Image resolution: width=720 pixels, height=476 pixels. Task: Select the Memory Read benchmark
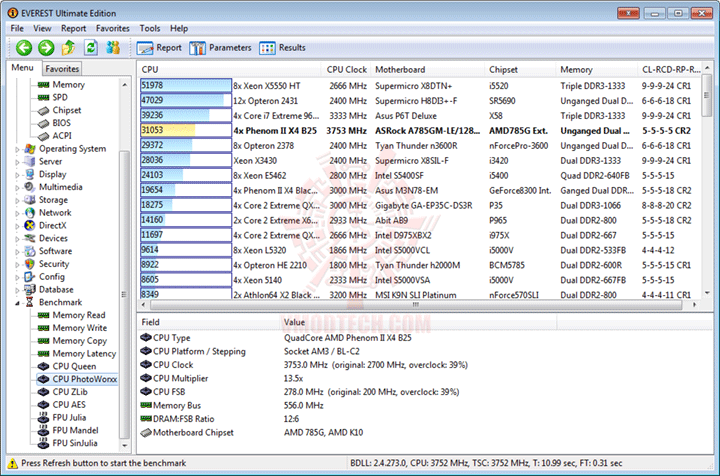(79, 315)
